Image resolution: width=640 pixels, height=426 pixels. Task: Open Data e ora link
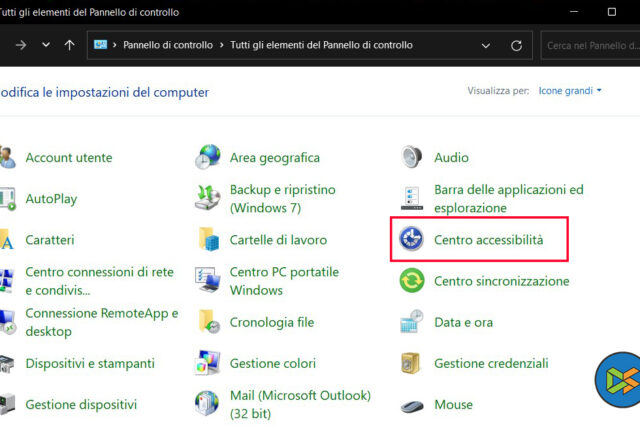coord(463,322)
